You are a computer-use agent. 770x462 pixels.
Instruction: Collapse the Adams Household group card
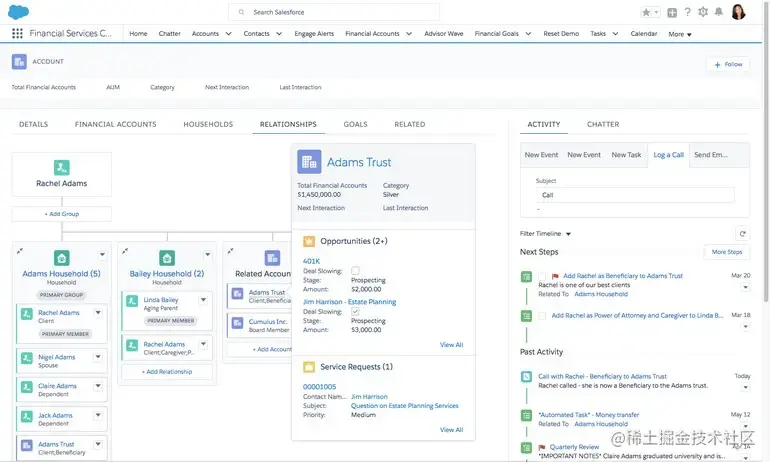(20, 251)
